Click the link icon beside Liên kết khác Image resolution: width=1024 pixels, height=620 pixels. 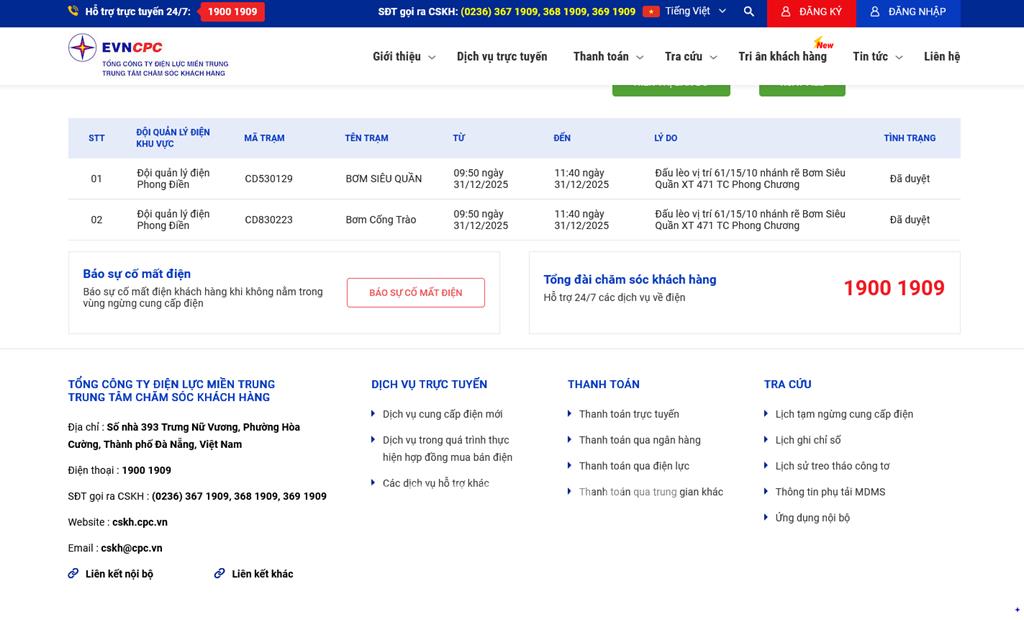tap(220, 574)
